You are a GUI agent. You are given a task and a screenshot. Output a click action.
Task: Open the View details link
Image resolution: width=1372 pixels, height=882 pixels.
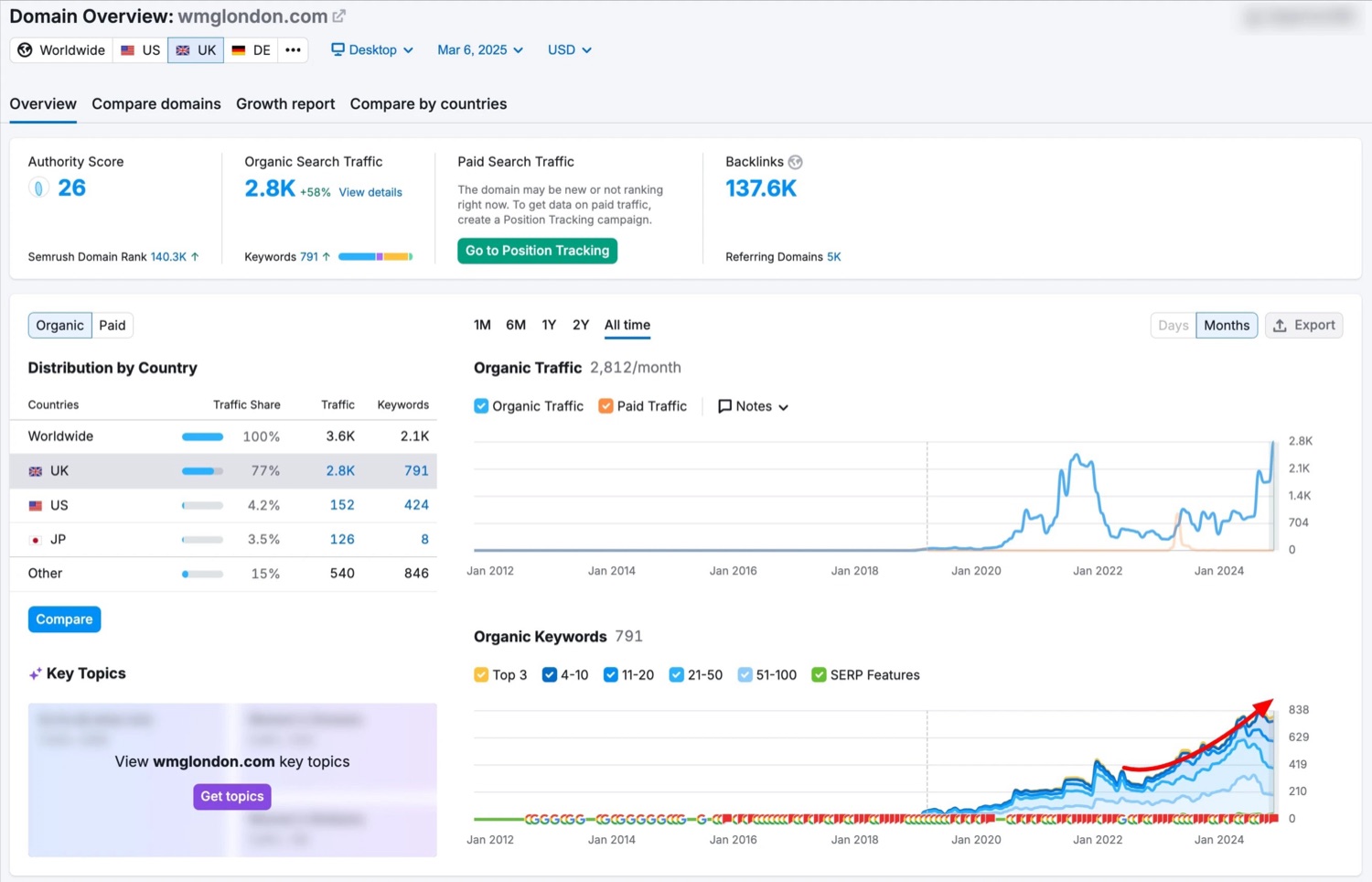370,192
